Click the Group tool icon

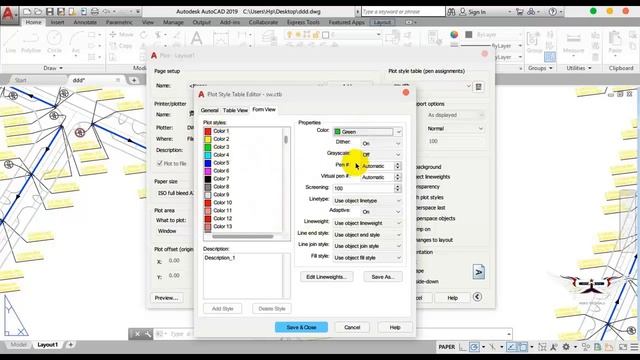(534, 42)
